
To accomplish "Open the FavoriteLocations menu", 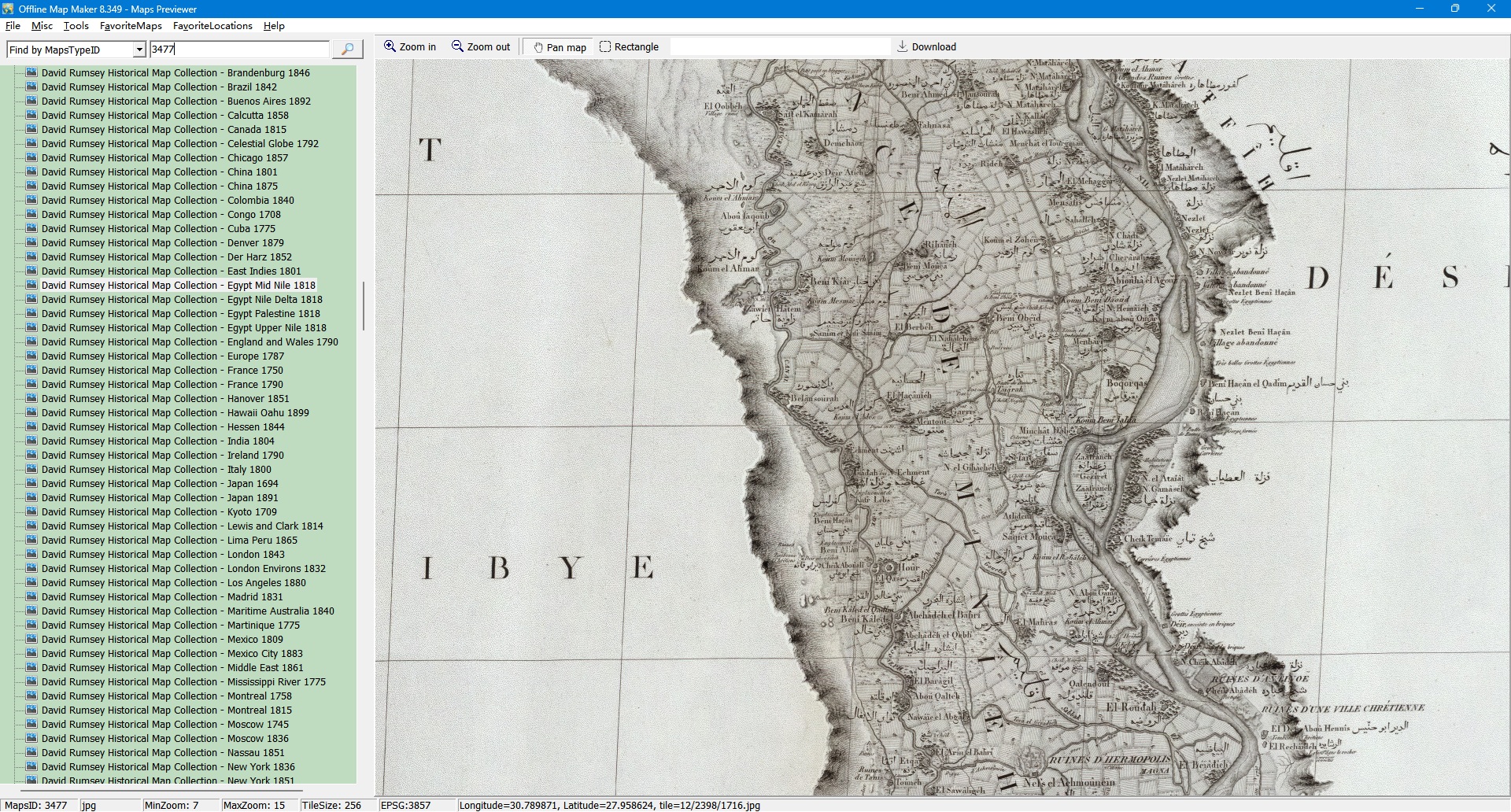I will tap(212, 26).
